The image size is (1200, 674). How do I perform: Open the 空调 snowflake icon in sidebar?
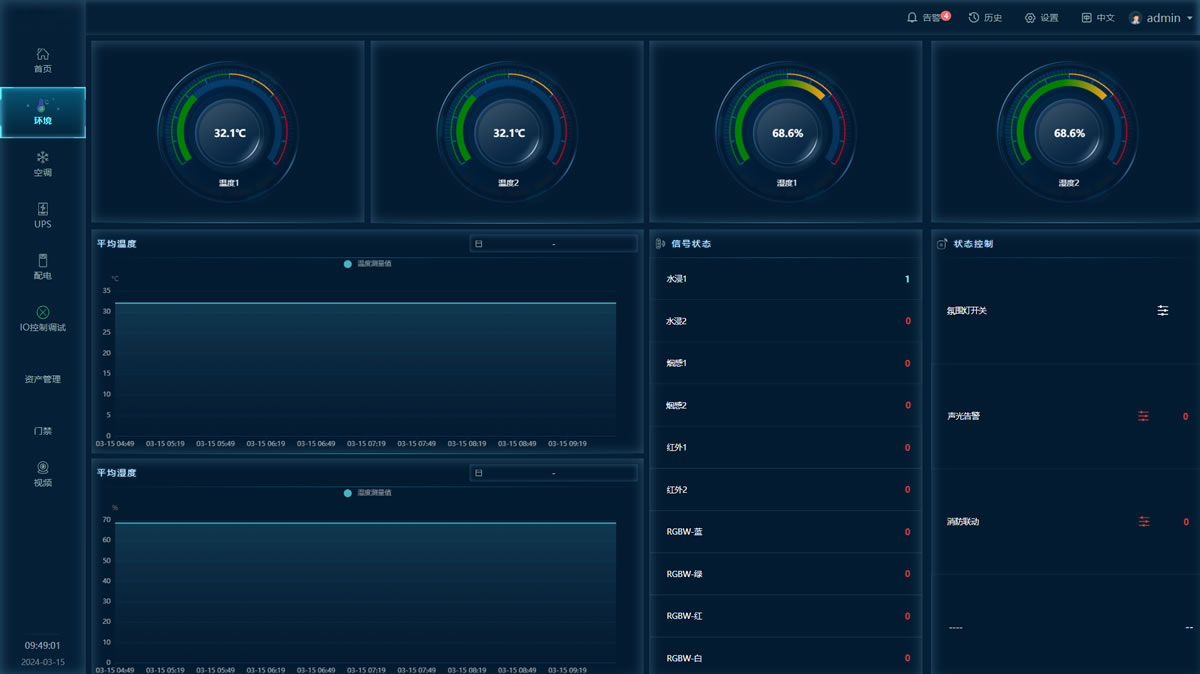tap(42, 157)
